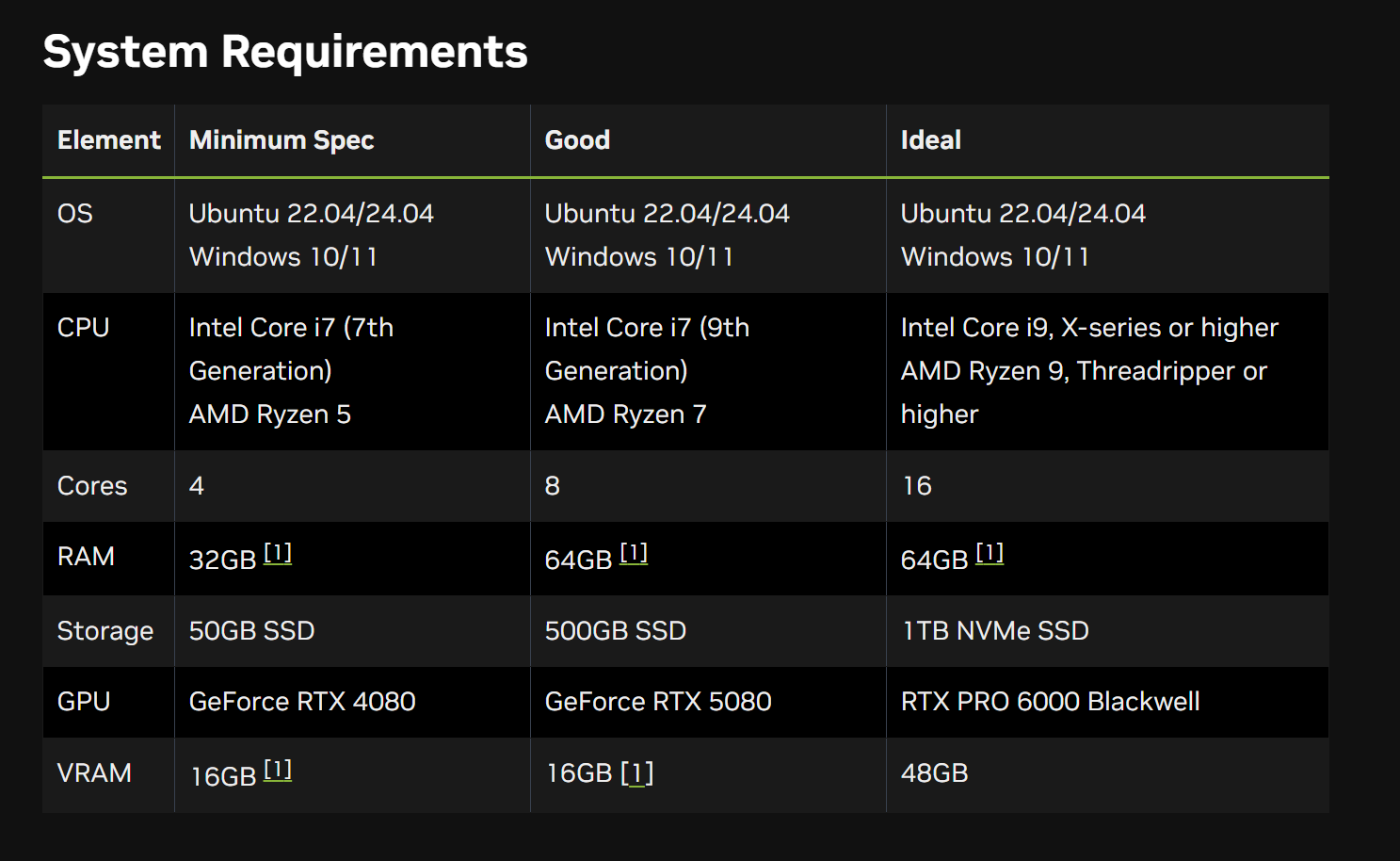Click the RTX PRO 6000 Blackwell cell

click(1050, 702)
